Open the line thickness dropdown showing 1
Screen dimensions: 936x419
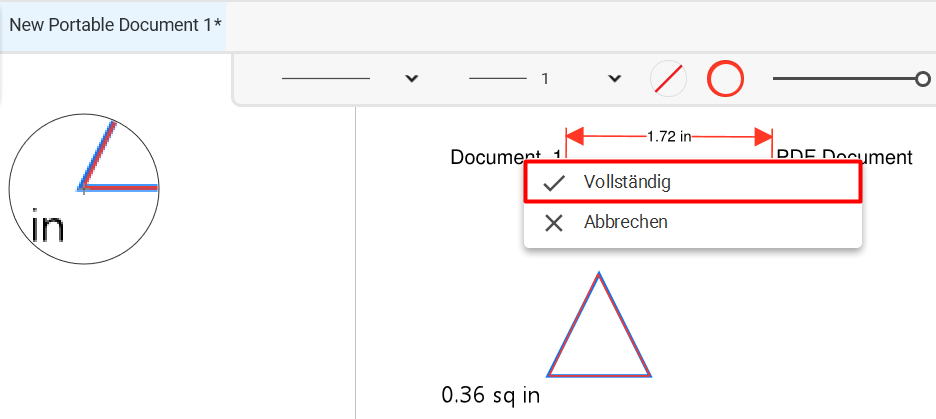pos(614,78)
